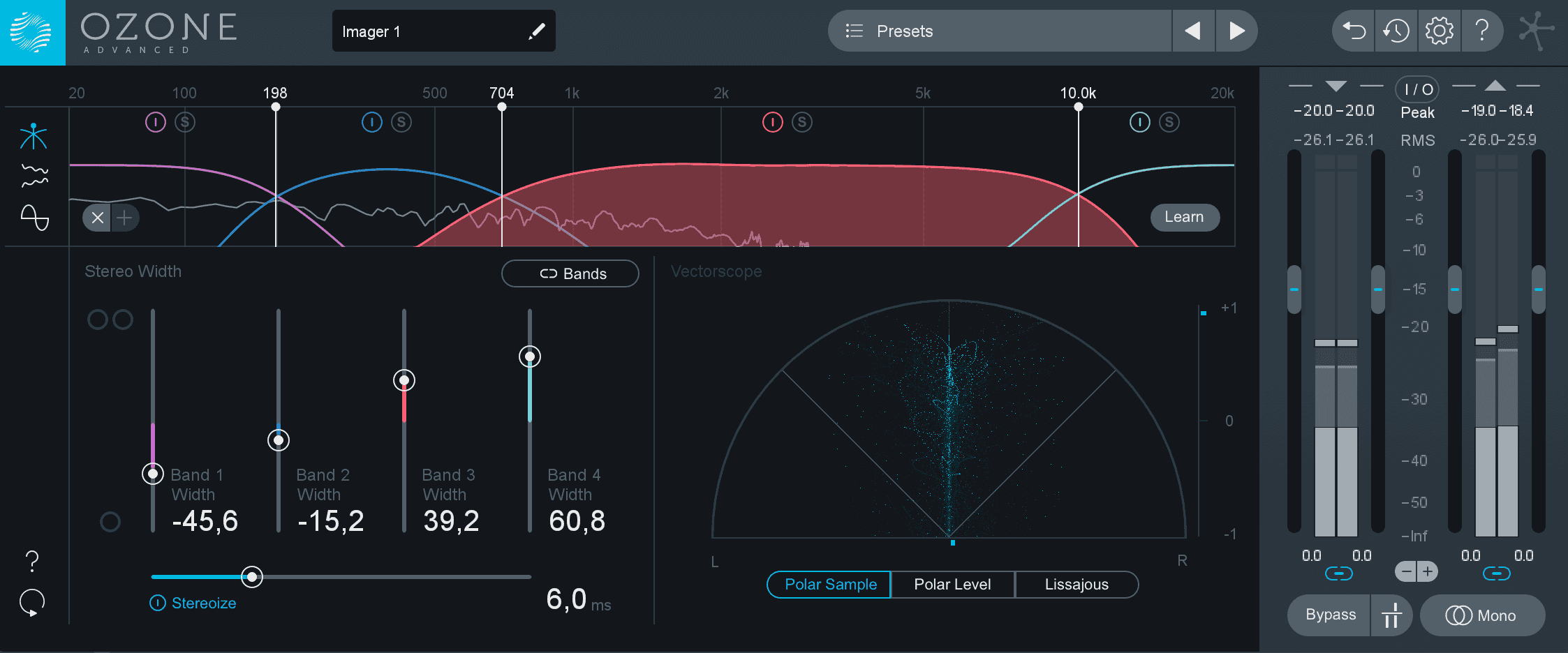The width and height of the screenshot is (1568, 653).
Task: Open the undo history clock icon
Action: point(1396,31)
